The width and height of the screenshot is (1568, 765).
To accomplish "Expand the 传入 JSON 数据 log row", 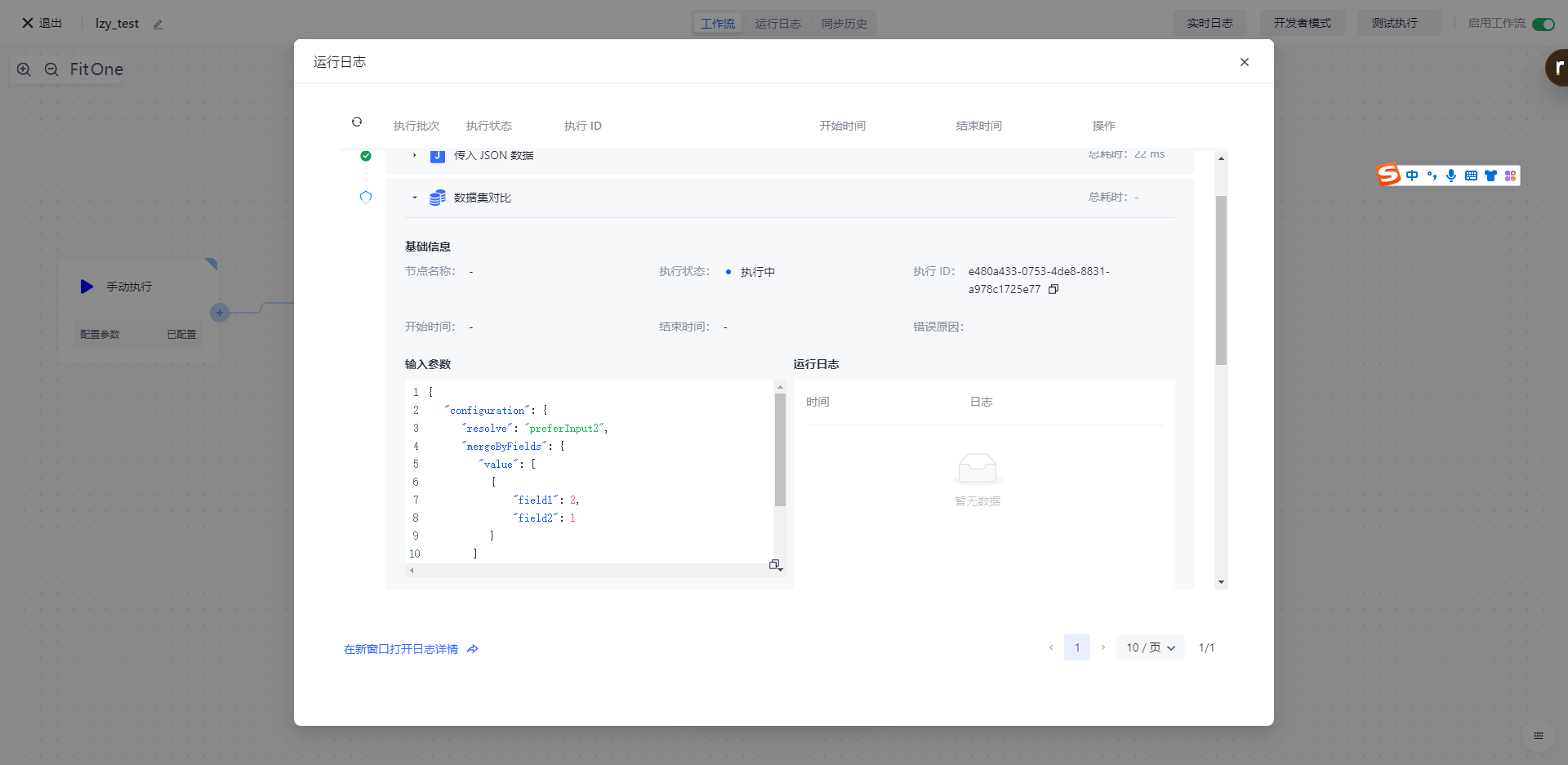I will [415, 155].
